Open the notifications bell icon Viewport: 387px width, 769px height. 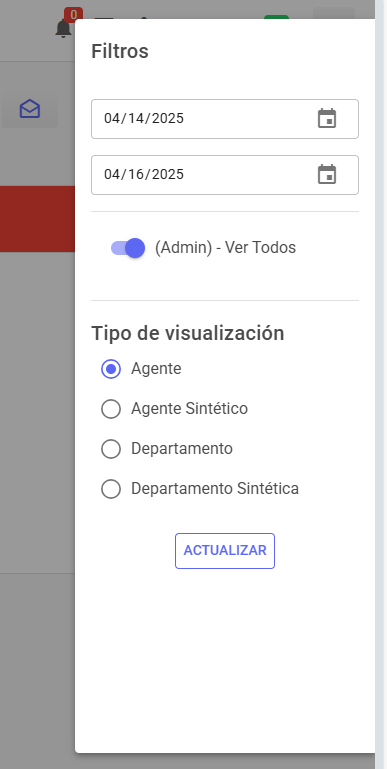(x=63, y=28)
